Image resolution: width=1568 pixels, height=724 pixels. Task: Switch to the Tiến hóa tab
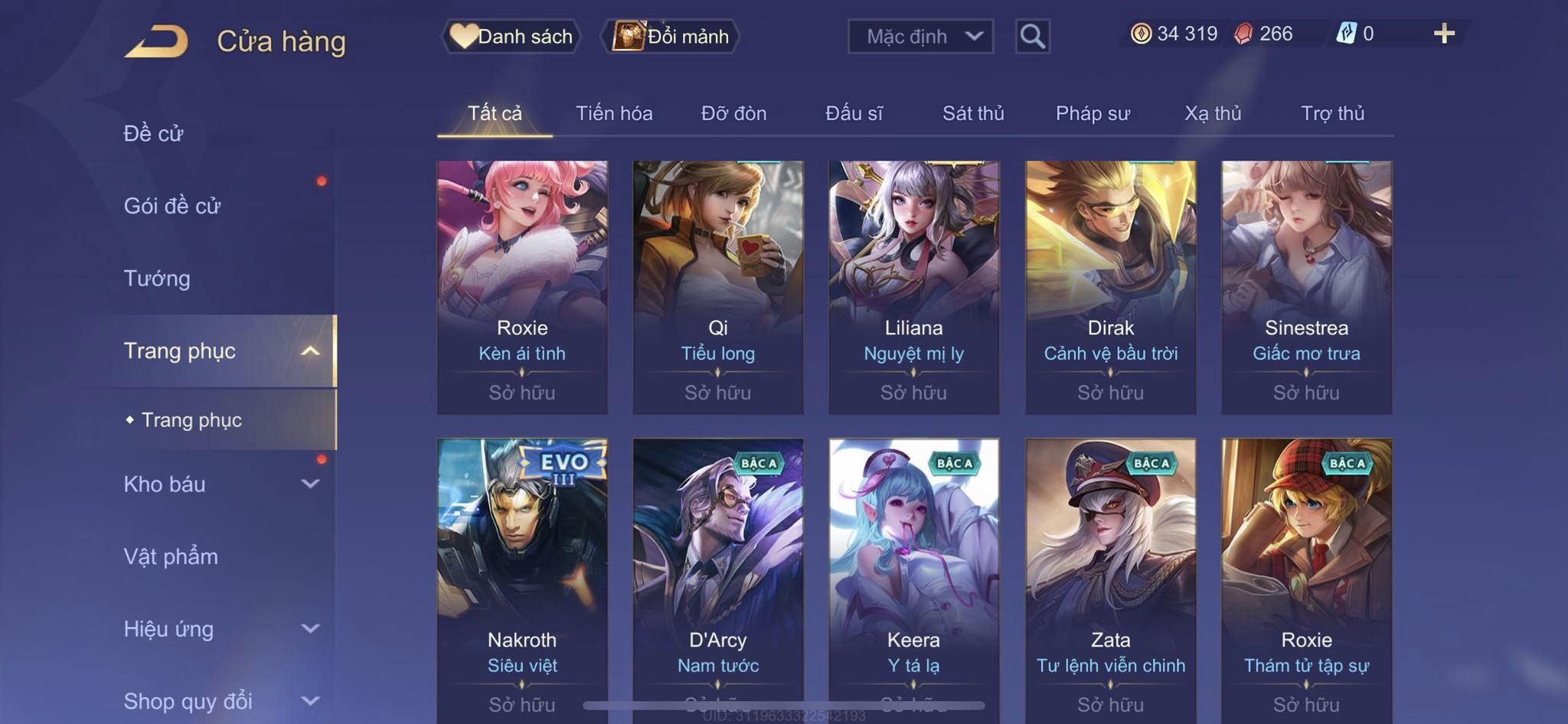click(614, 113)
